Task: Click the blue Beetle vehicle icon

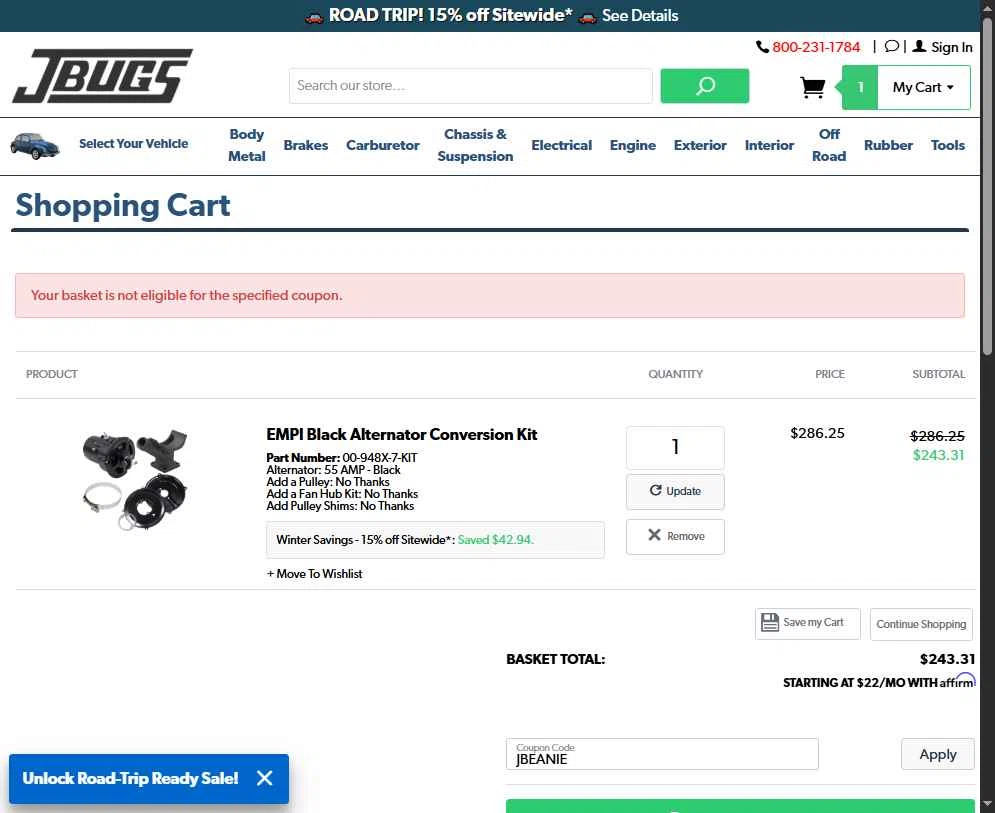Action: tap(35, 145)
